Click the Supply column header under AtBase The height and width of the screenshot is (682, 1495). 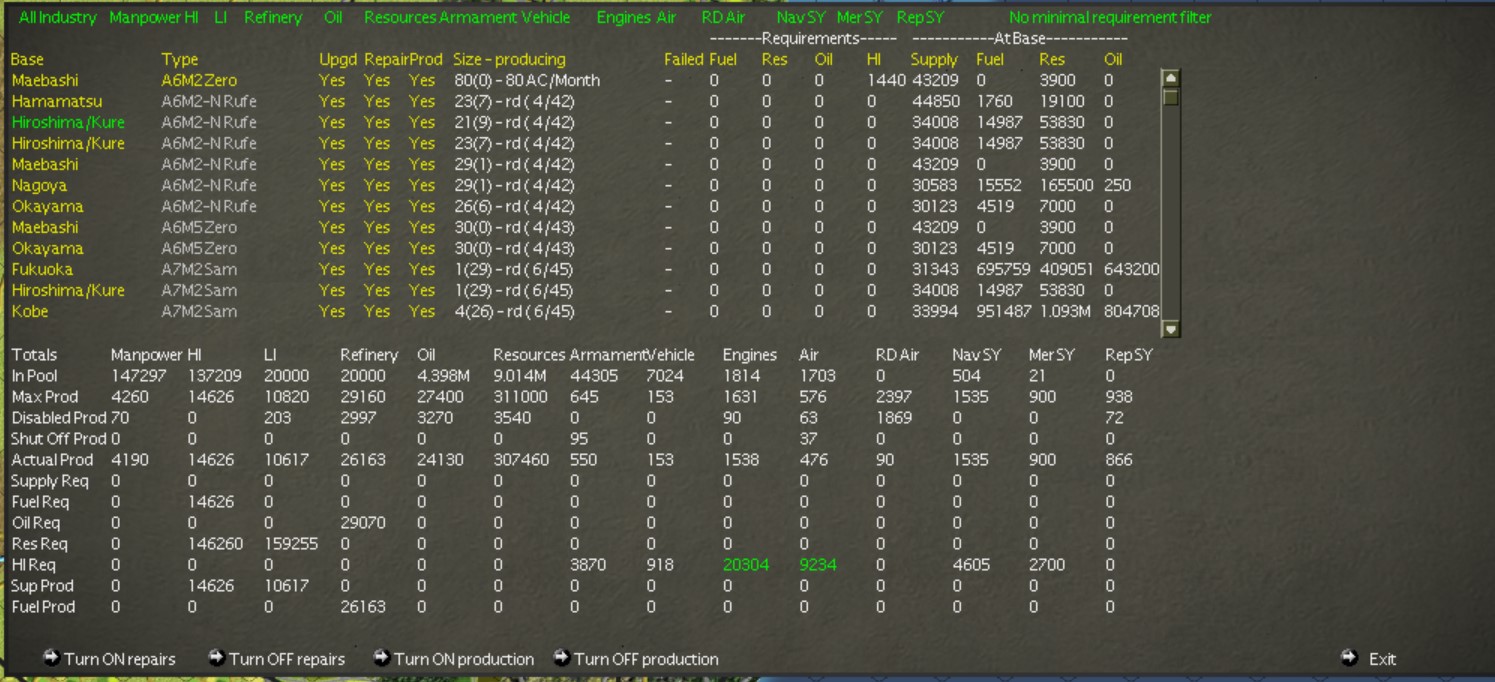[x=934, y=59]
